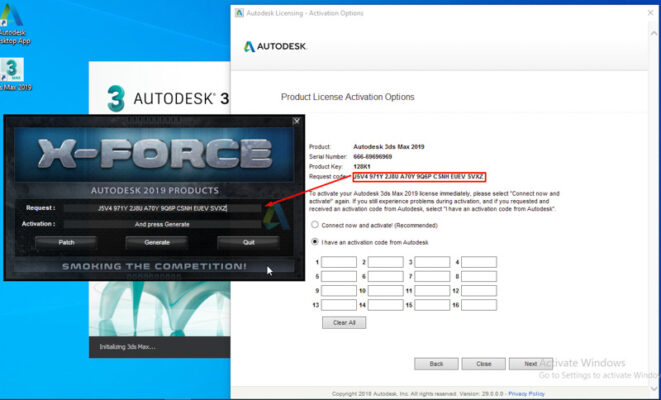Click the Back button
661x400 pixels.
pos(436,364)
